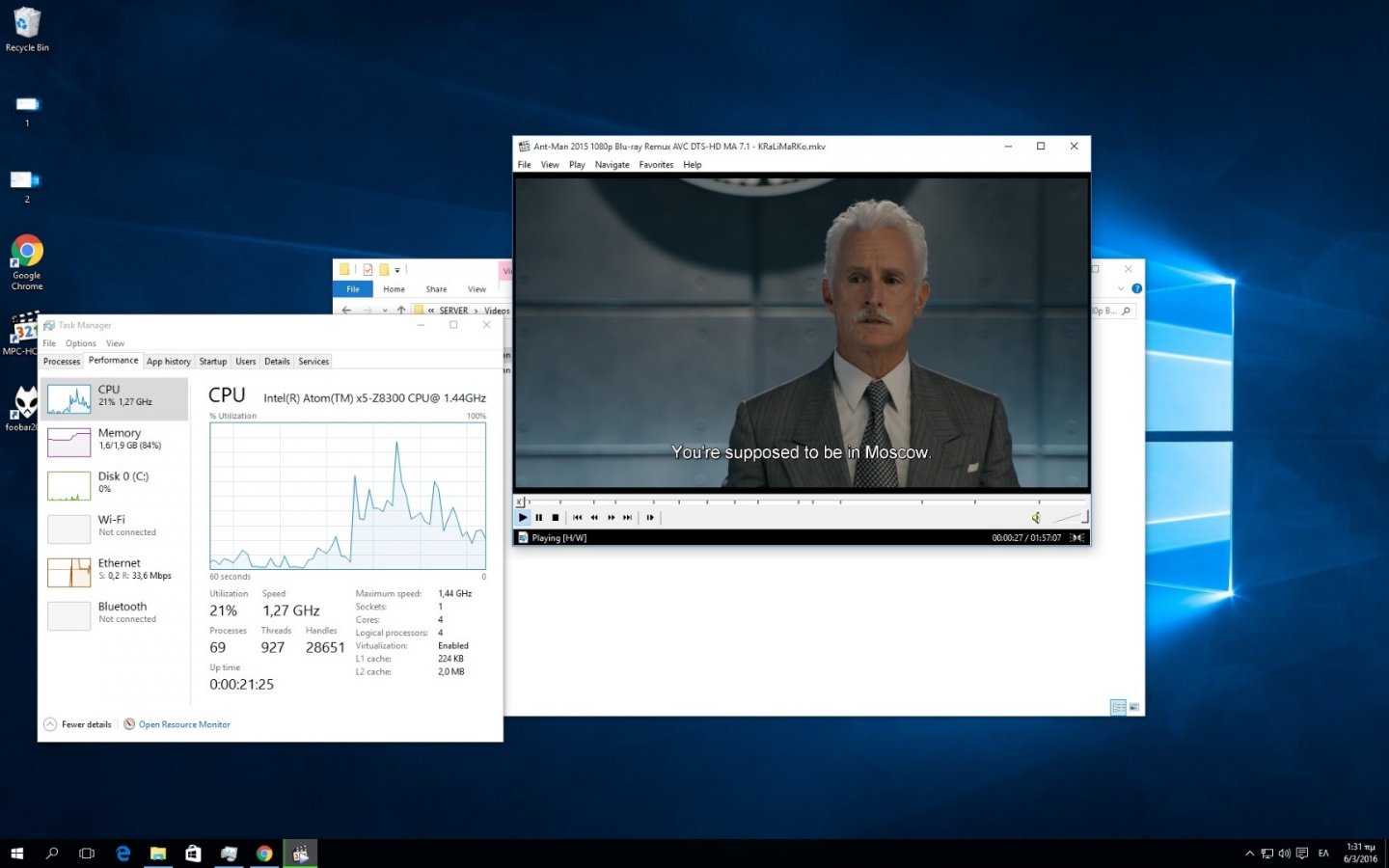1389x868 pixels.
Task: Open the Details tab
Action: pyautogui.click(x=277, y=362)
